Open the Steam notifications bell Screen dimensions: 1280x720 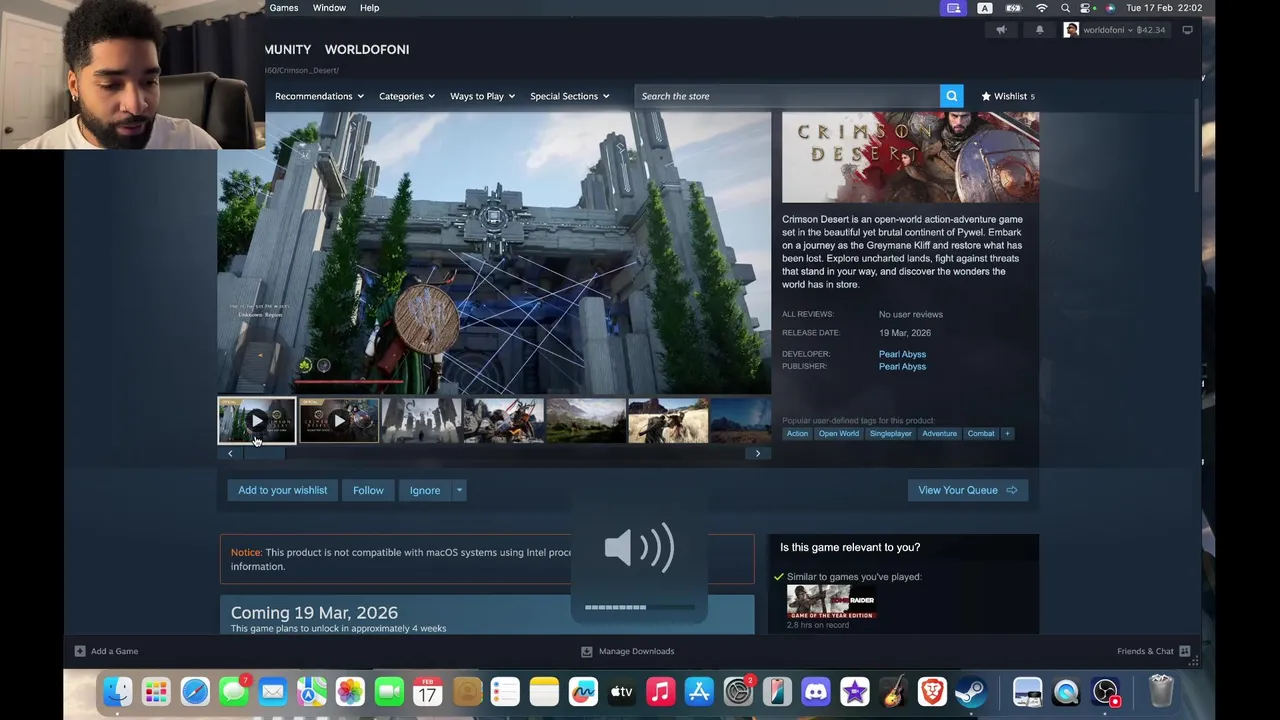(1039, 30)
